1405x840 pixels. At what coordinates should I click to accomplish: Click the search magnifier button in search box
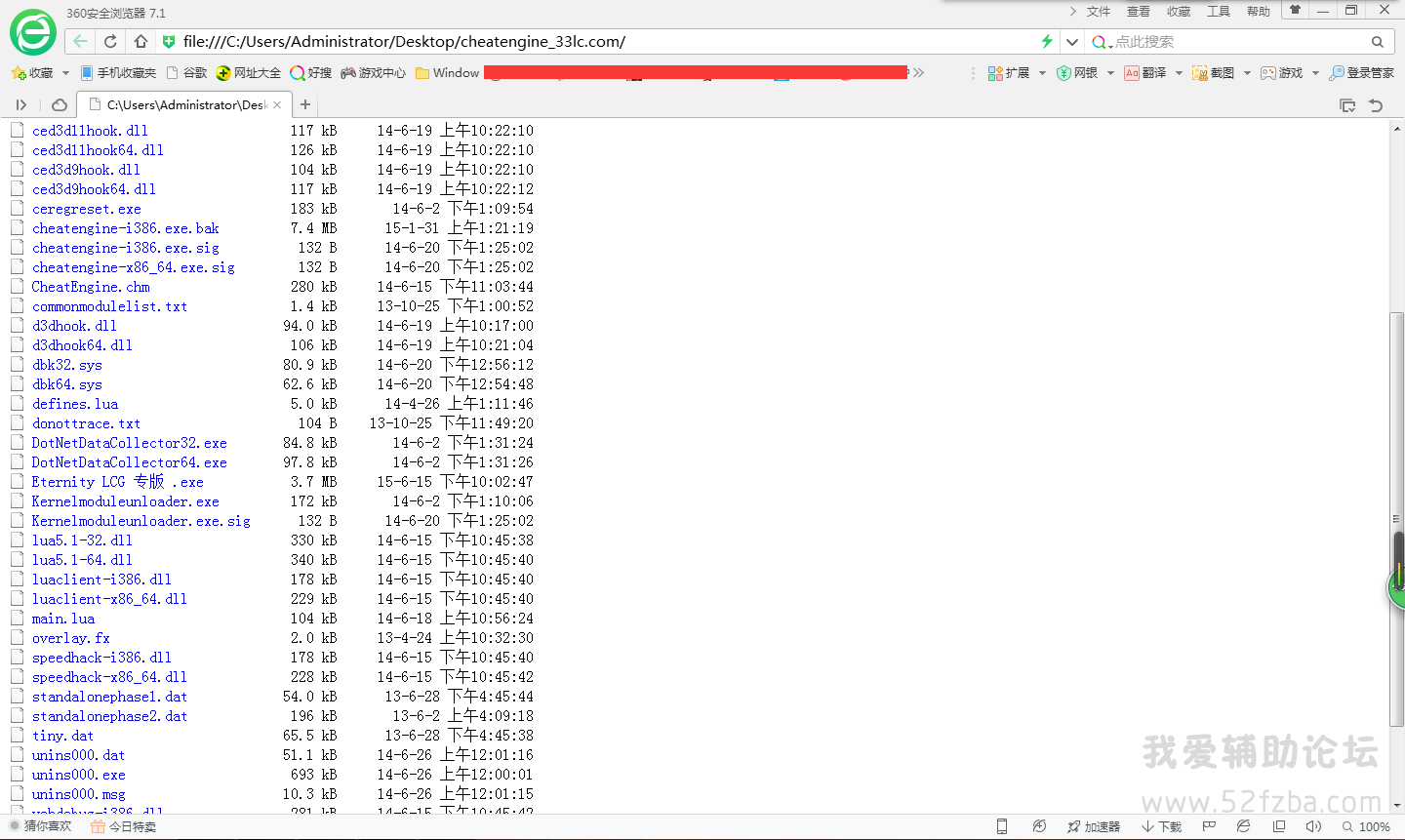click(1378, 42)
